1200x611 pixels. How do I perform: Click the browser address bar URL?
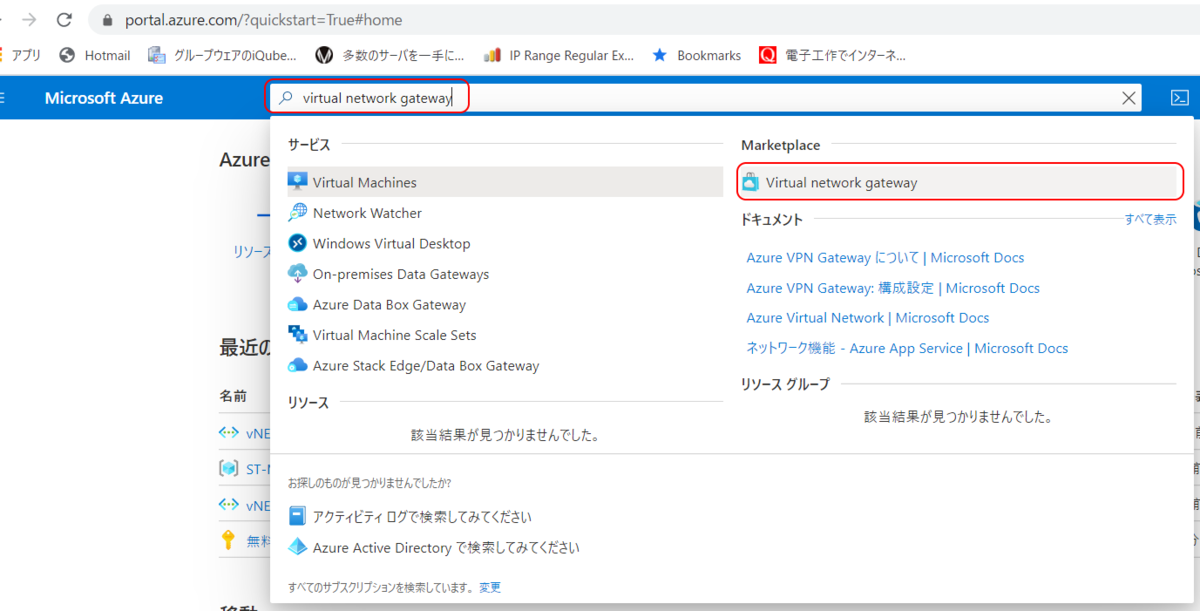[x=264, y=20]
